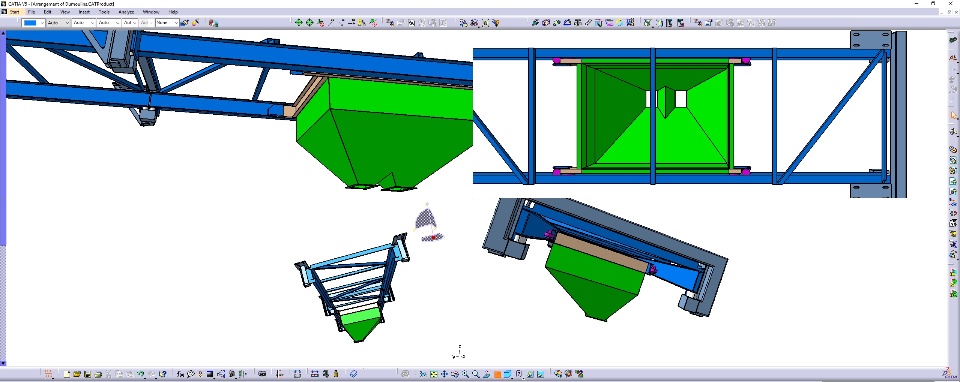
Task: Open the Tools menu
Action: click(104, 12)
